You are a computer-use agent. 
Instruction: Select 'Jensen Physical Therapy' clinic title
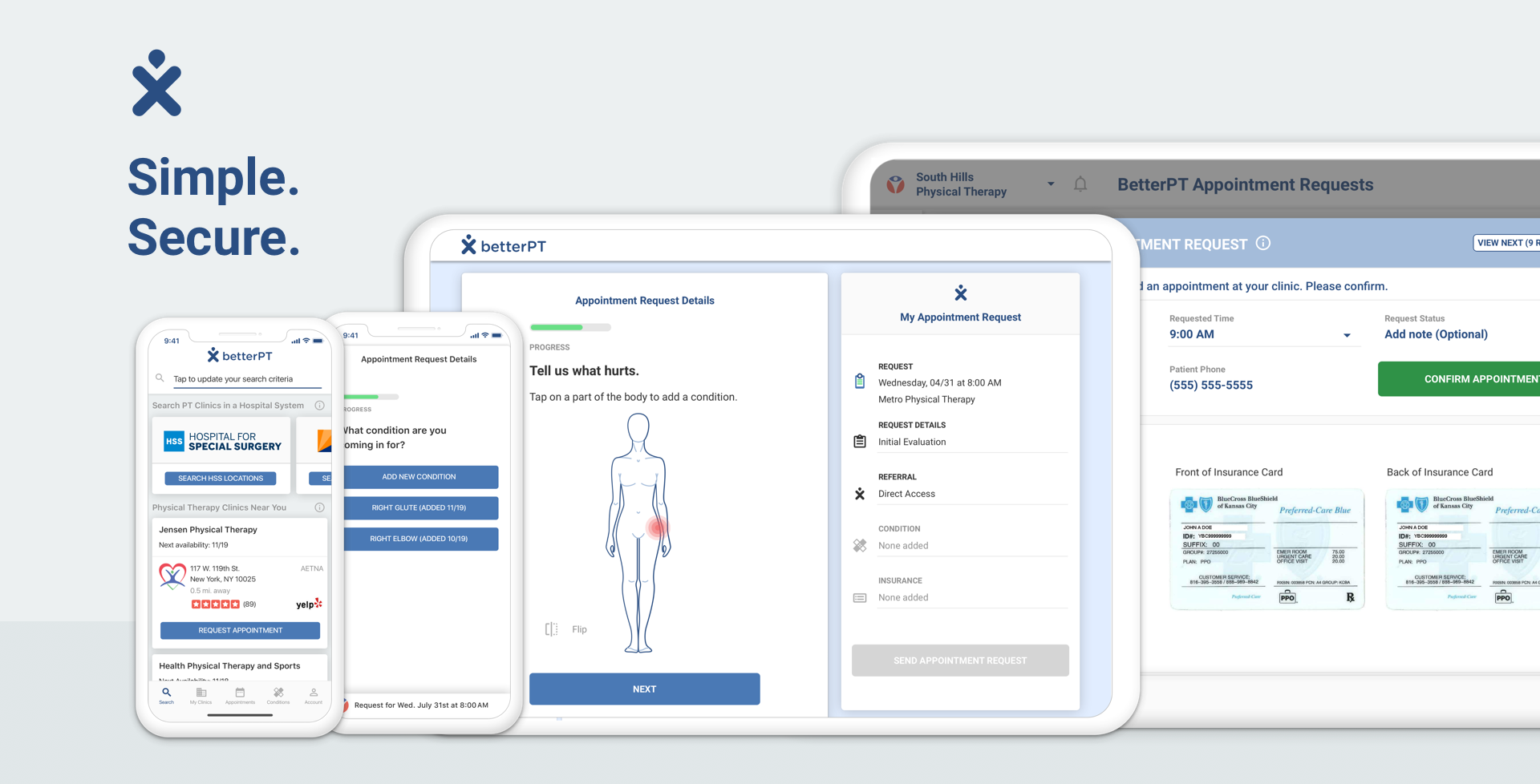tap(208, 530)
